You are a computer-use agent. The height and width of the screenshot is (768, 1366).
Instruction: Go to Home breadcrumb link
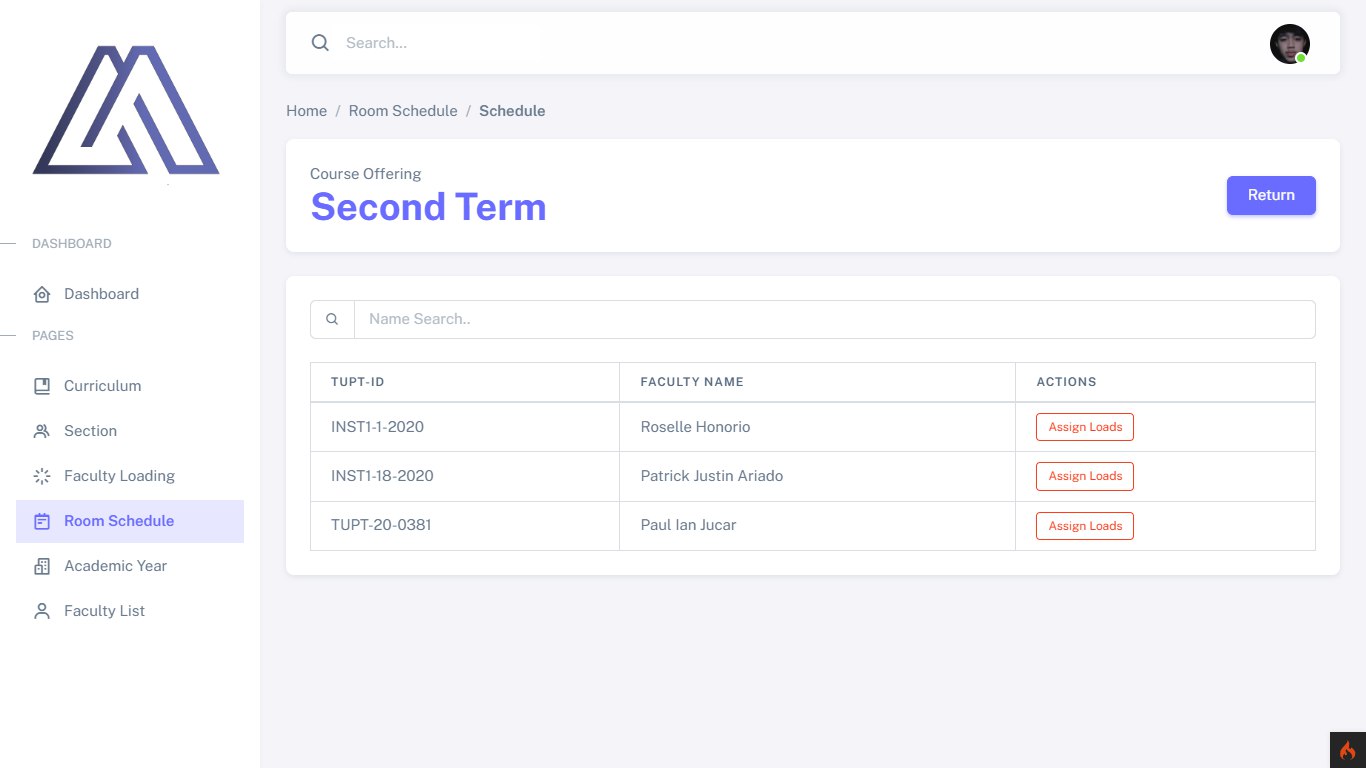tap(306, 111)
